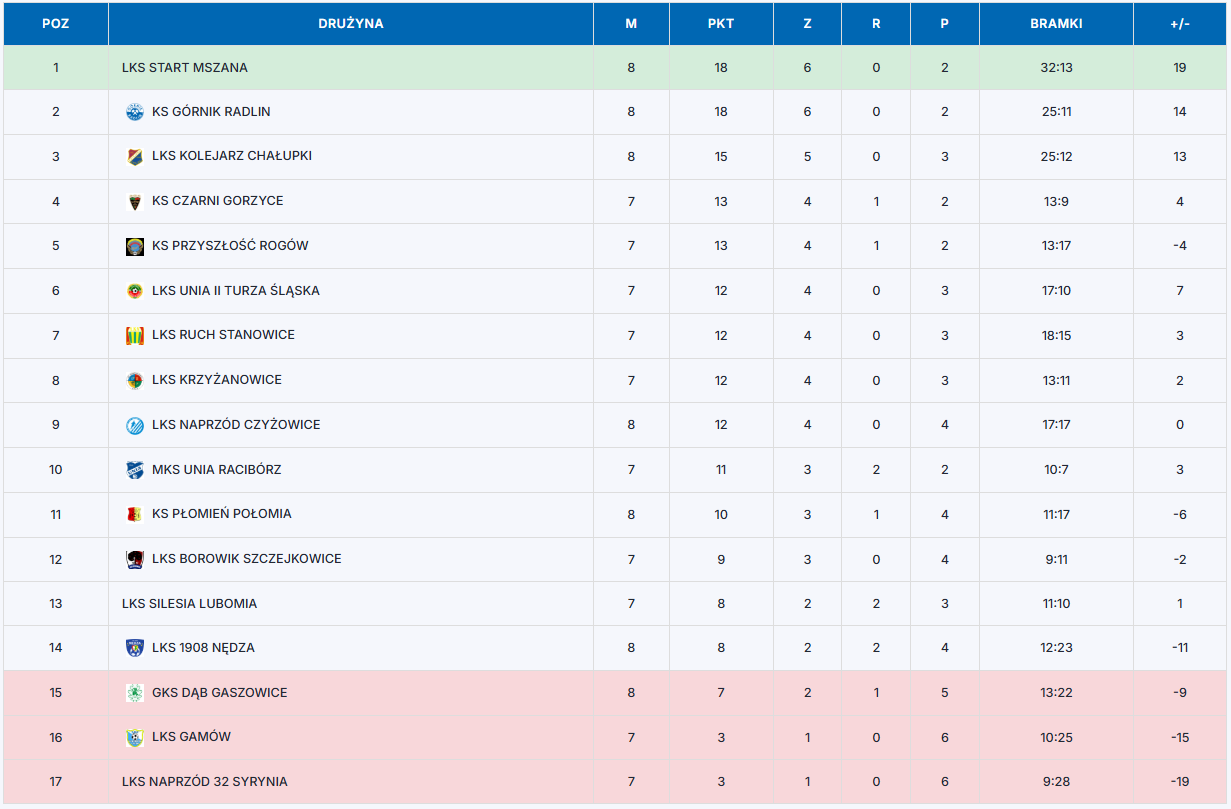Click the KS Czarni Gorzyce team logo
The image size is (1231, 809).
click(134, 201)
